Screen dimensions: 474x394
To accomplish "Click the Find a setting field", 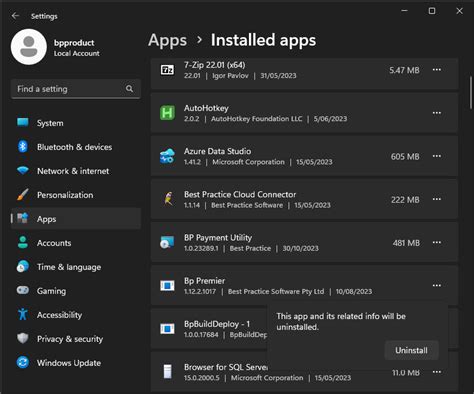I will [x=76, y=89].
